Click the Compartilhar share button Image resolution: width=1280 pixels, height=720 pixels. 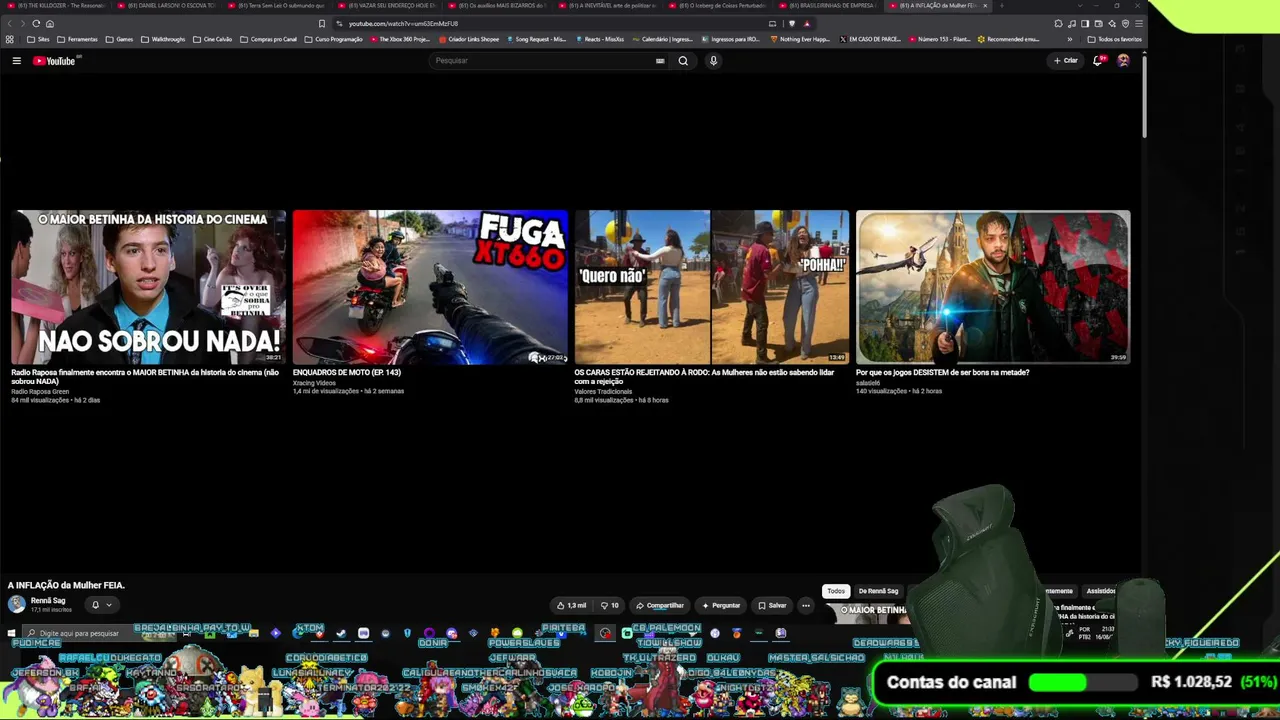point(660,605)
